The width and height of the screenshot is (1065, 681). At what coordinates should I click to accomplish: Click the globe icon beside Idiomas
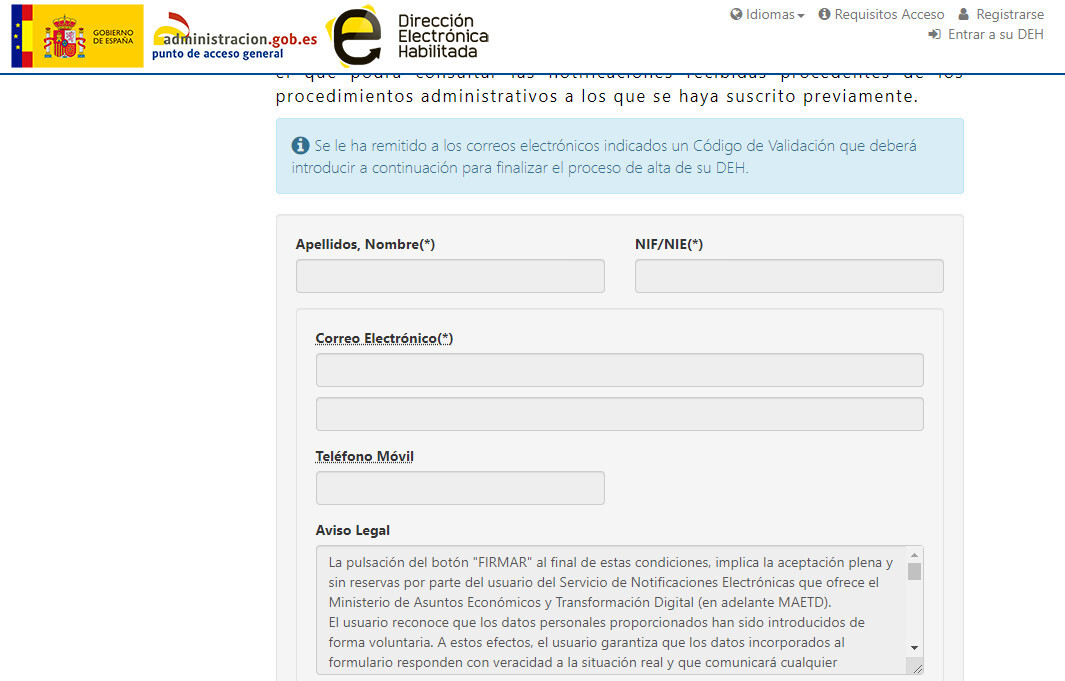(736, 15)
